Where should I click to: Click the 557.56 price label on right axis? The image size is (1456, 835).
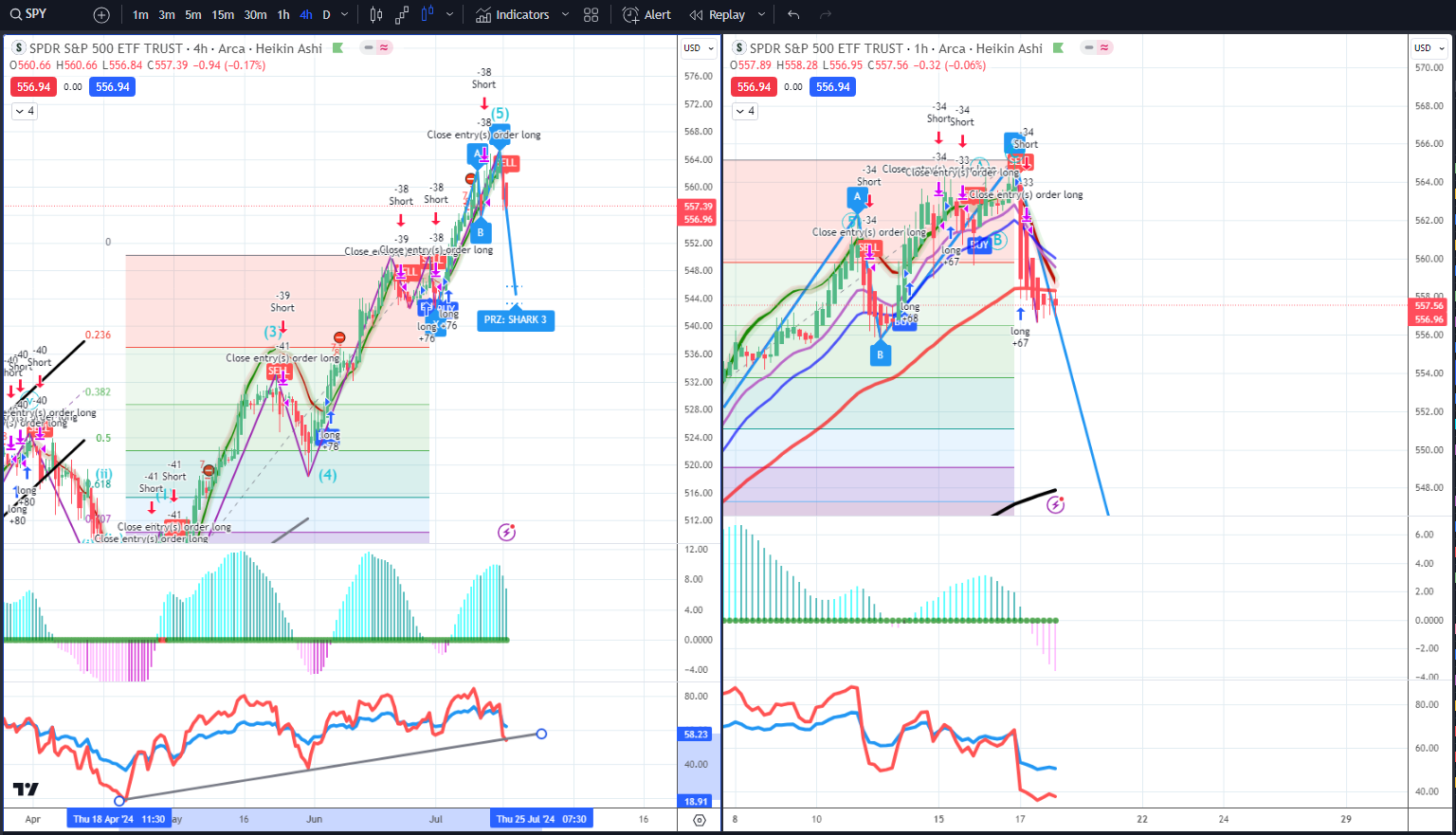coord(1429,306)
